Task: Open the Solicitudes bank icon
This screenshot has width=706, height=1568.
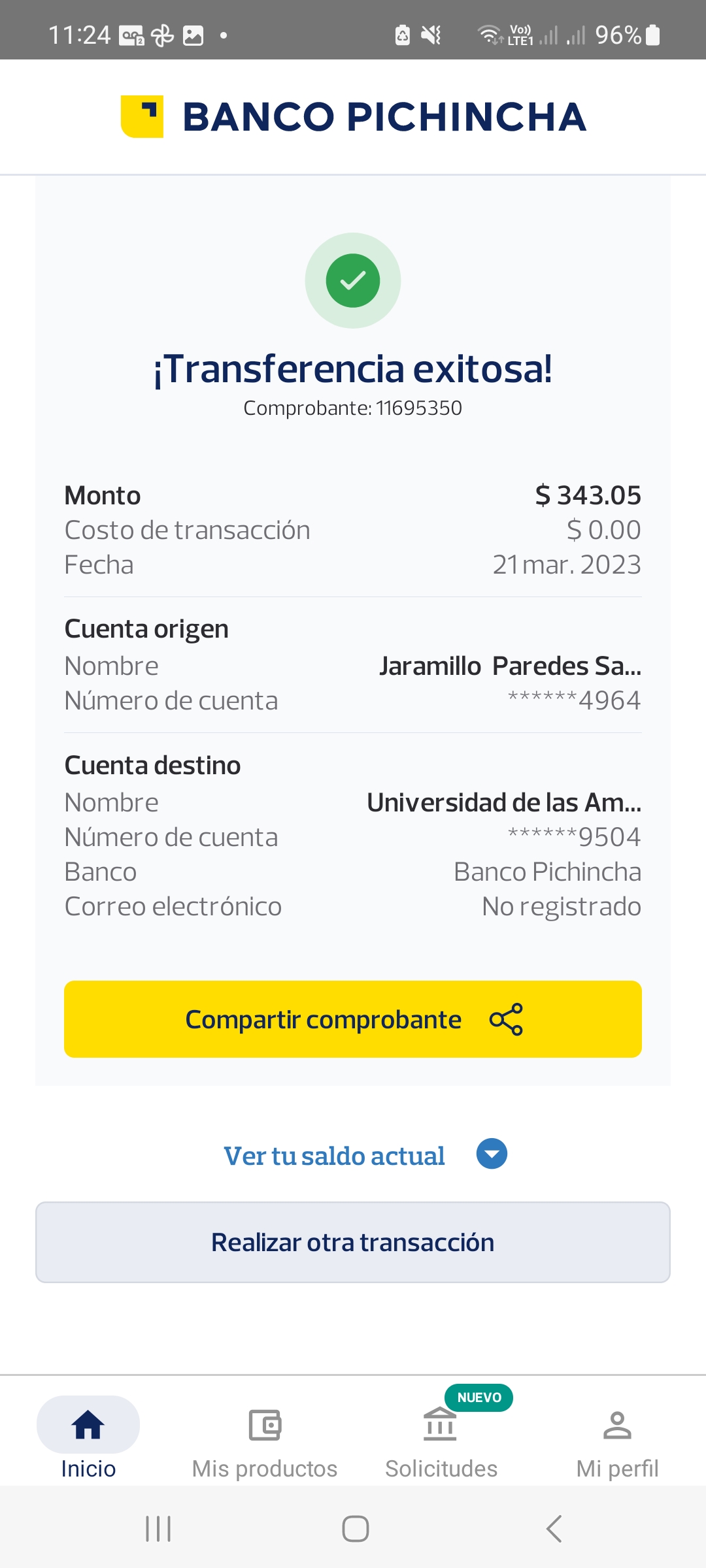Action: [x=440, y=1424]
